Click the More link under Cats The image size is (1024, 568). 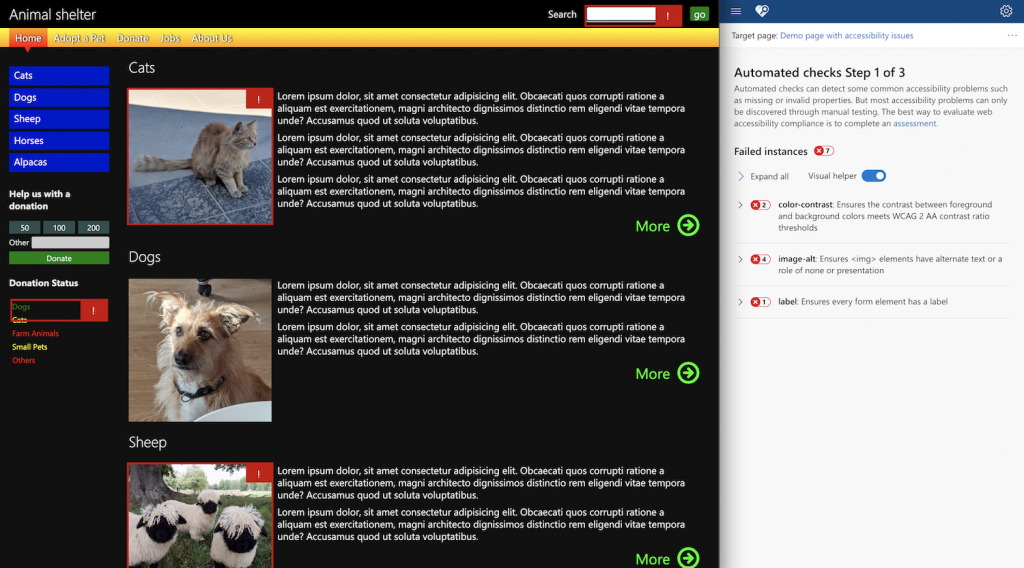(652, 226)
